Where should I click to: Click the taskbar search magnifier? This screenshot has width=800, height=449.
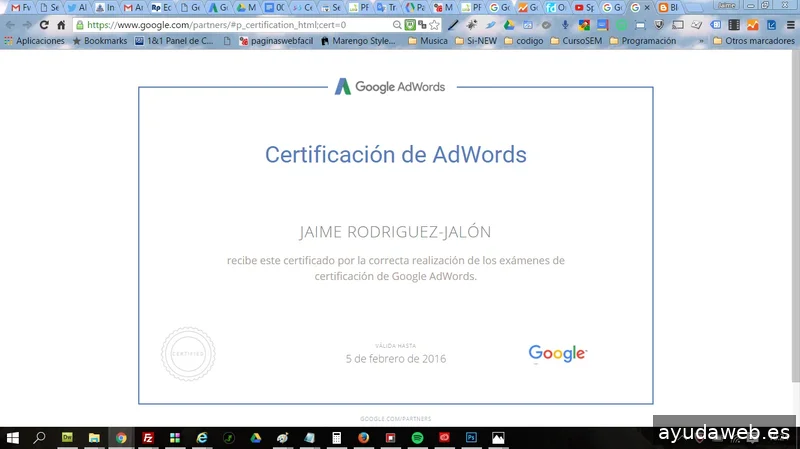[39, 438]
